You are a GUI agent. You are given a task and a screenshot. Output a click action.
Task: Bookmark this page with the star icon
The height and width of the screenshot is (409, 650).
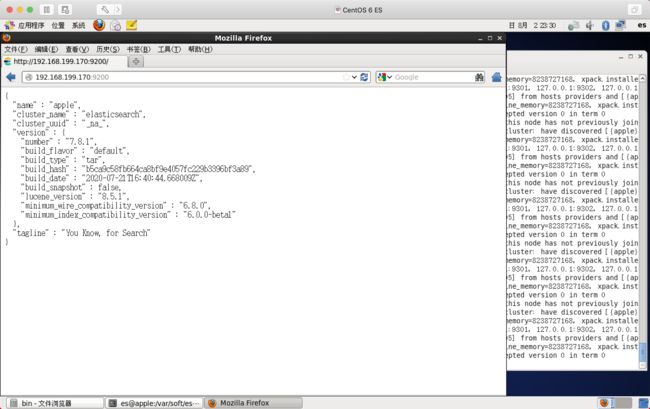click(x=345, y=77)
